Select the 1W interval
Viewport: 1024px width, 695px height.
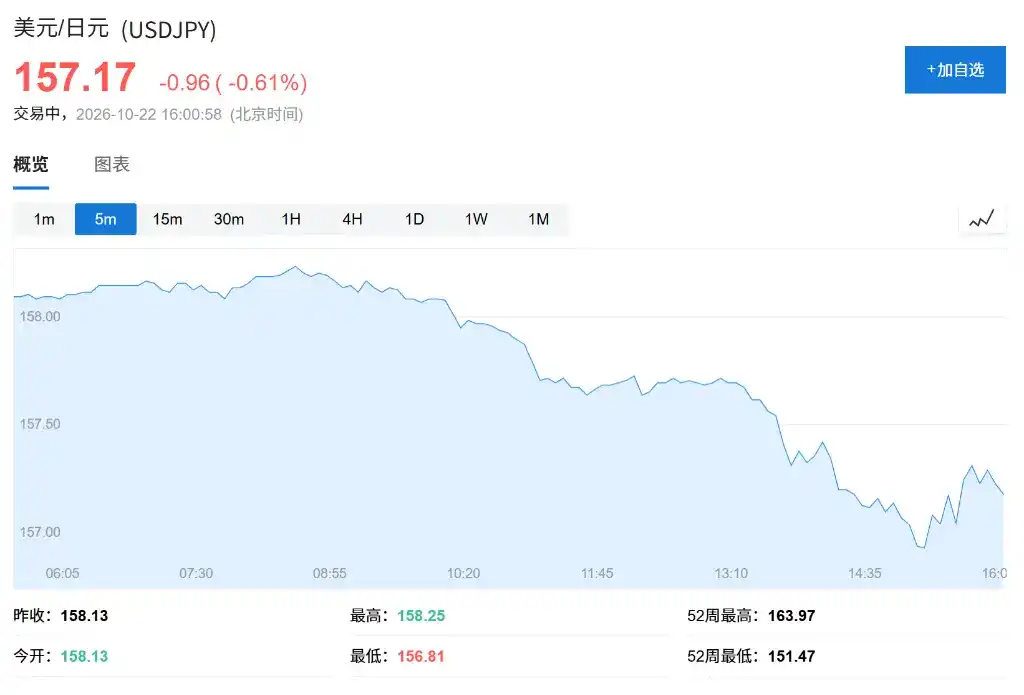tap(476, 219)
